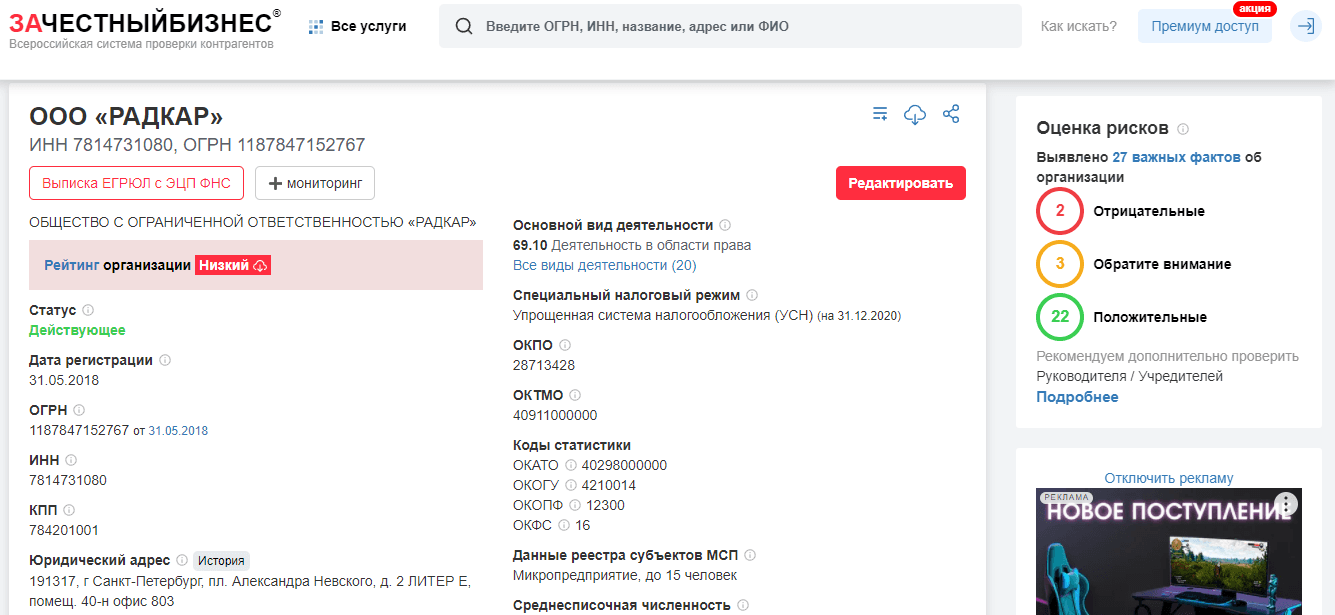The width and height of the screenshot is (1335, 615).
Task: Click the grid icon beside «Все услуги»
Action: tap(317, 26)
